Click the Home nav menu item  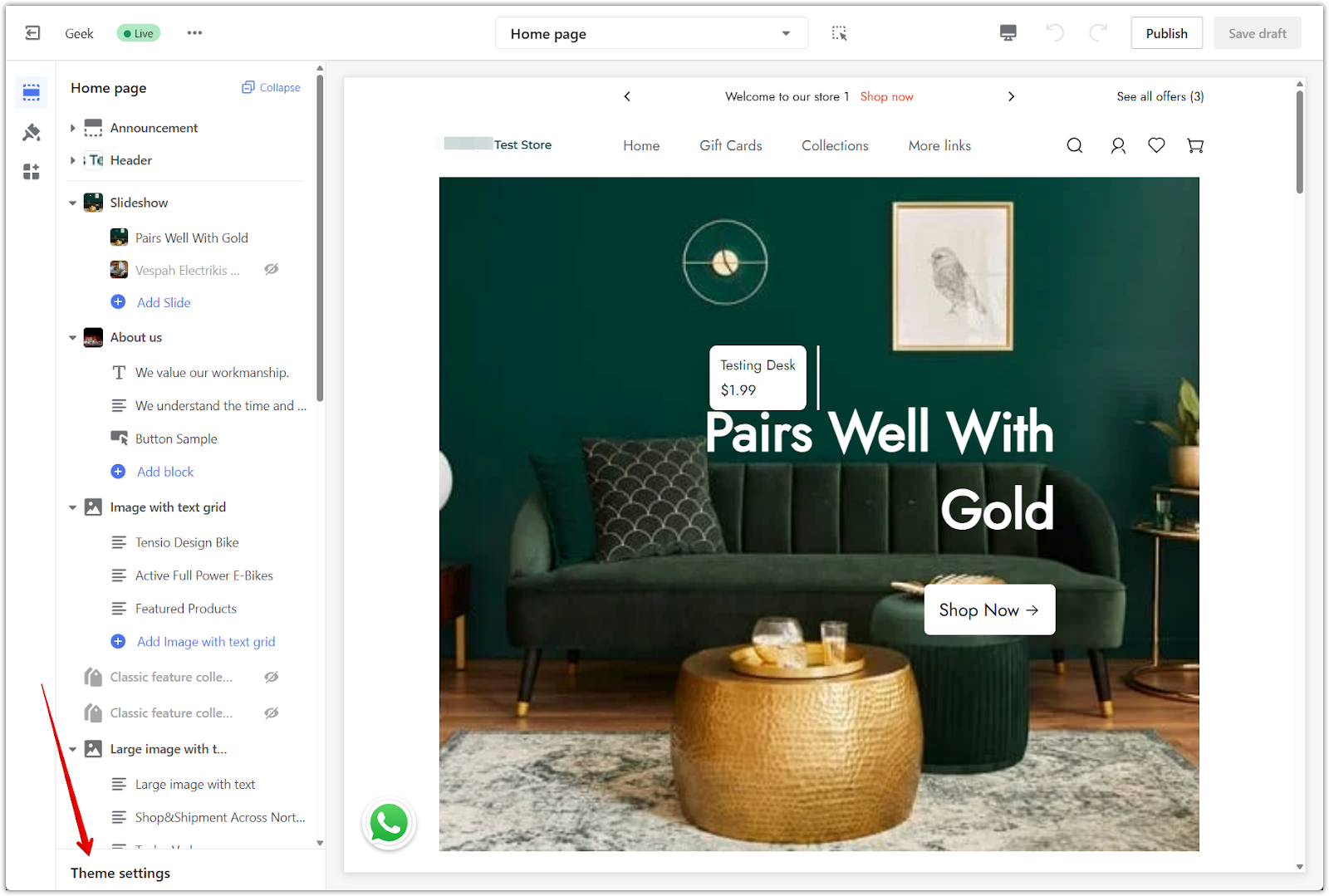click(641, 145)
